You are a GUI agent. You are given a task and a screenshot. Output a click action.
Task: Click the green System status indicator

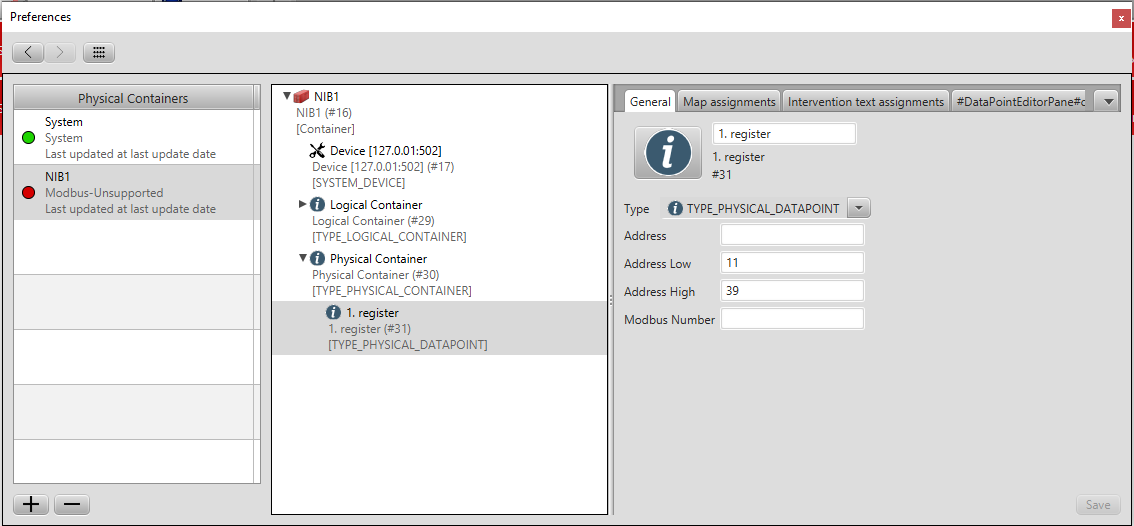tap(29, 138)
